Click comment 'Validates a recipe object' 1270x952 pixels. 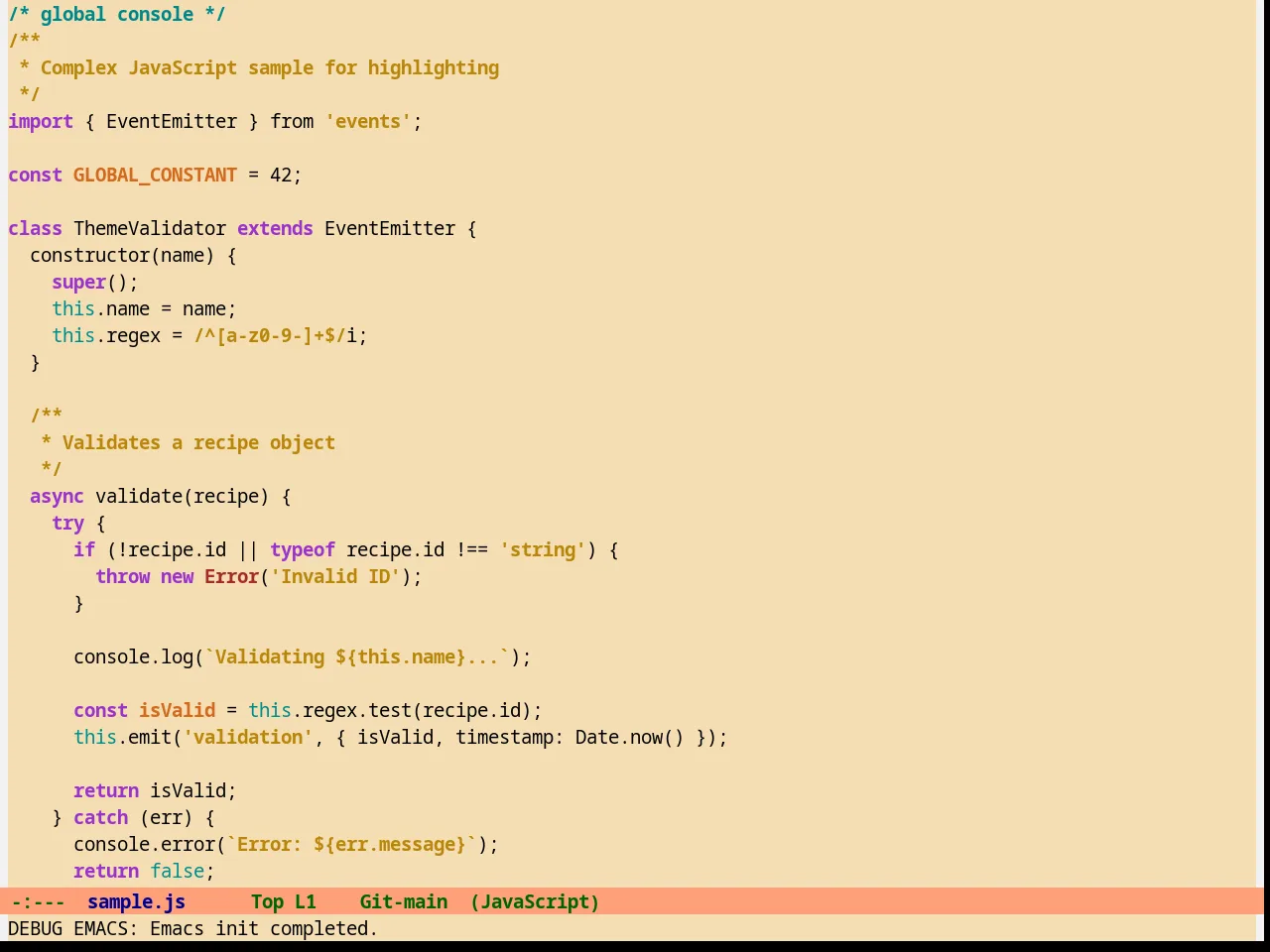[x=198, y=442]
